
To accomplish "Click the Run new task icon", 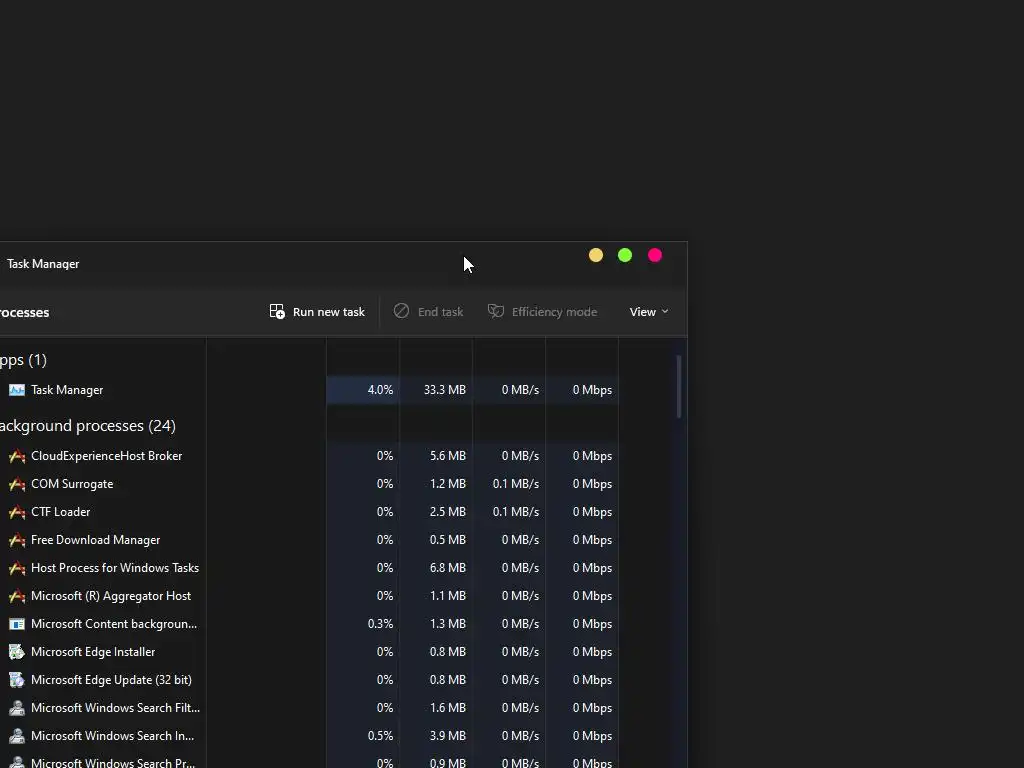I will tap(277, 312).
